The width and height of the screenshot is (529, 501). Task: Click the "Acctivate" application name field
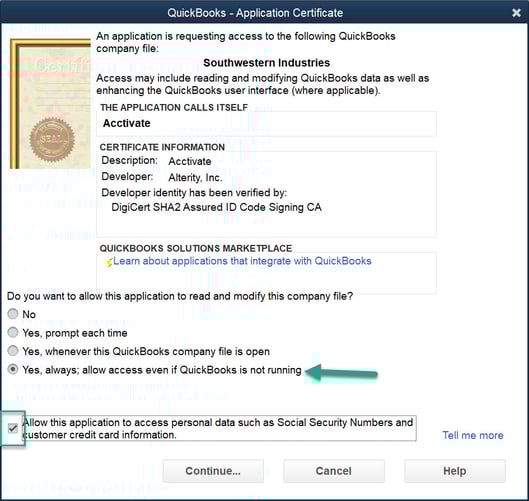(266, 123)
